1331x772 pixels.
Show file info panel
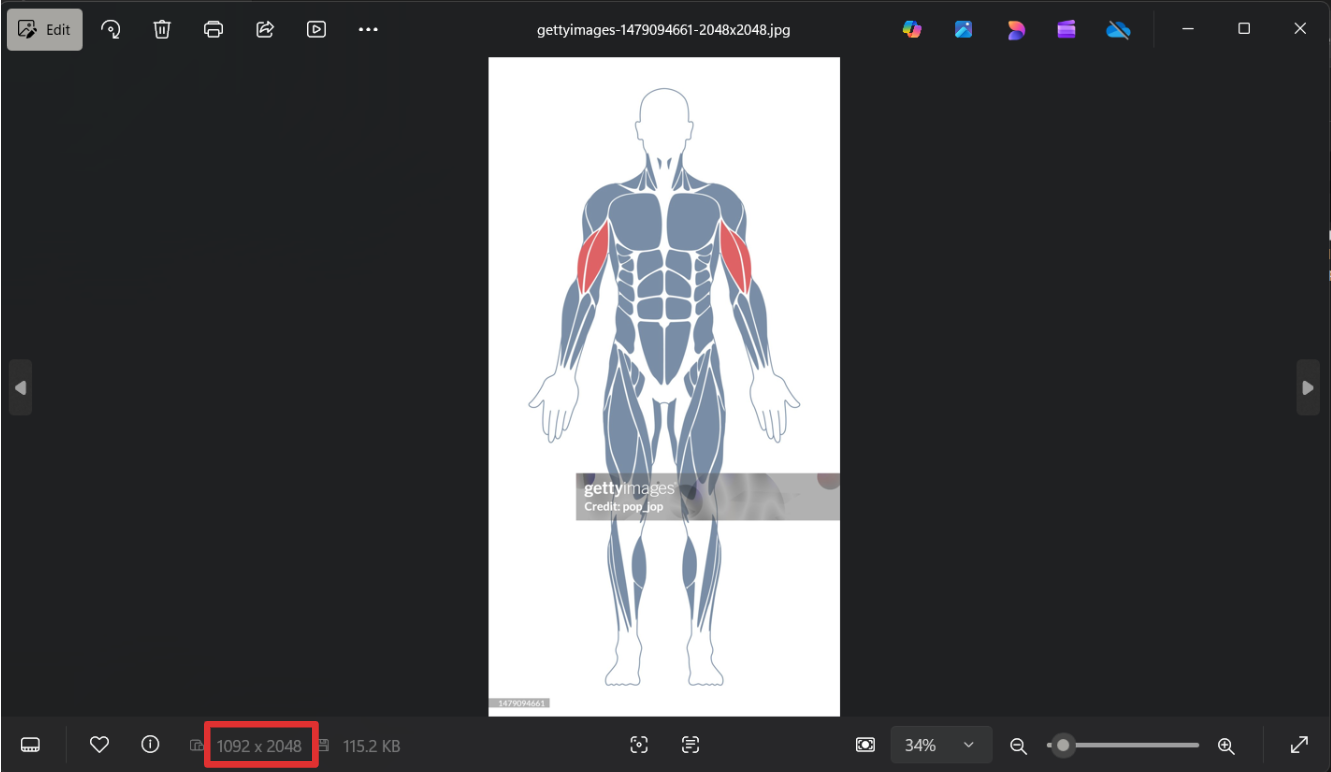tap(150, 745)
